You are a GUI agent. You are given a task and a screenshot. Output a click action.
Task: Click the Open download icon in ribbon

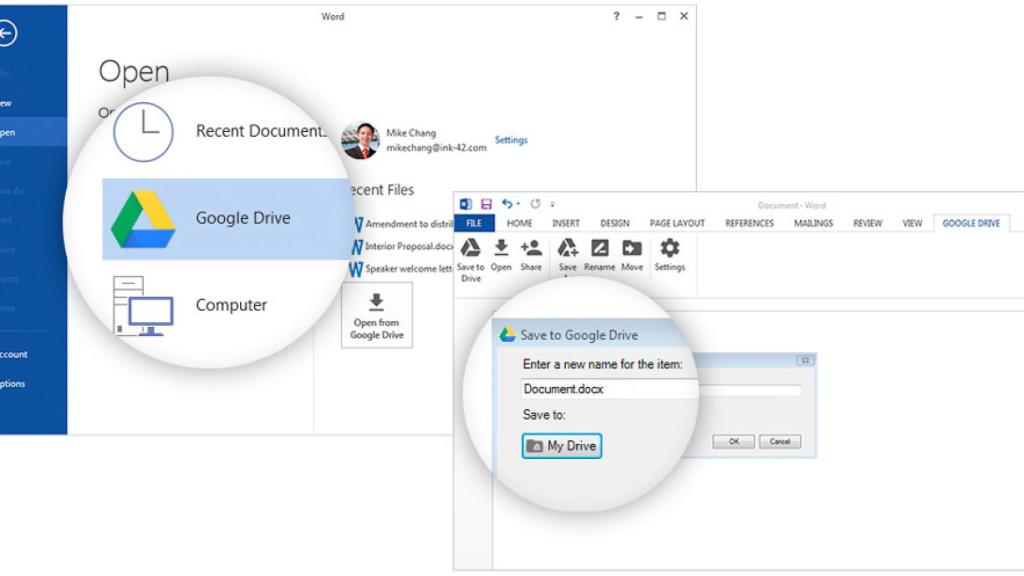[501, 248]
